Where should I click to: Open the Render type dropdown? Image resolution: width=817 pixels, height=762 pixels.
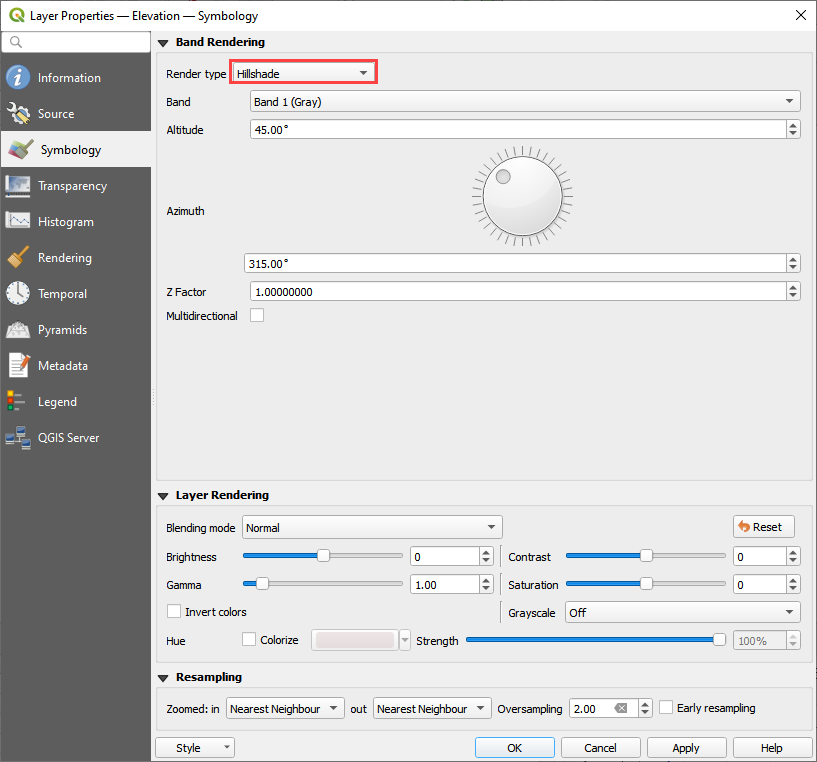pos(304,73)
